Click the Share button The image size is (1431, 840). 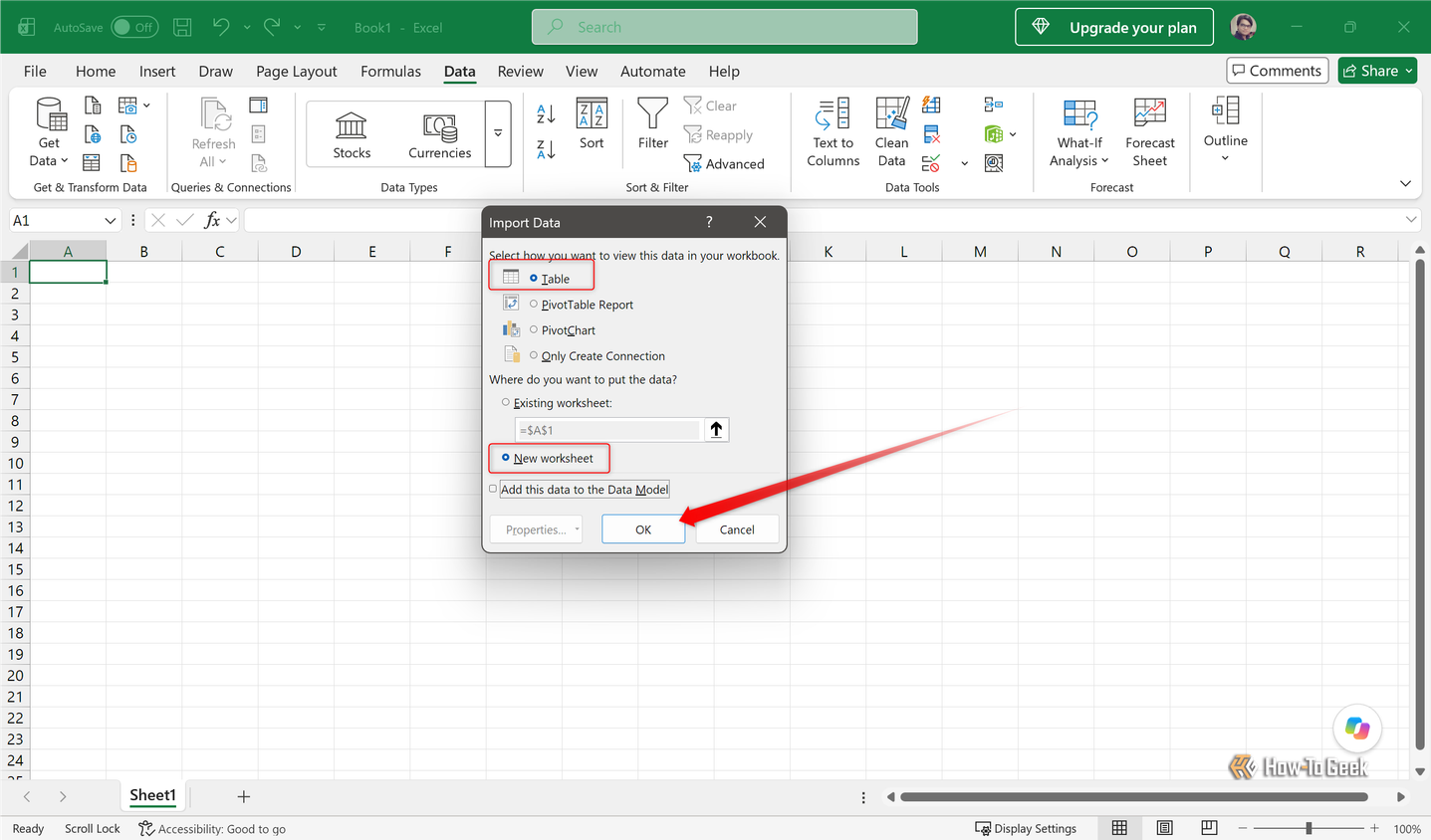tap(1378, 71)
